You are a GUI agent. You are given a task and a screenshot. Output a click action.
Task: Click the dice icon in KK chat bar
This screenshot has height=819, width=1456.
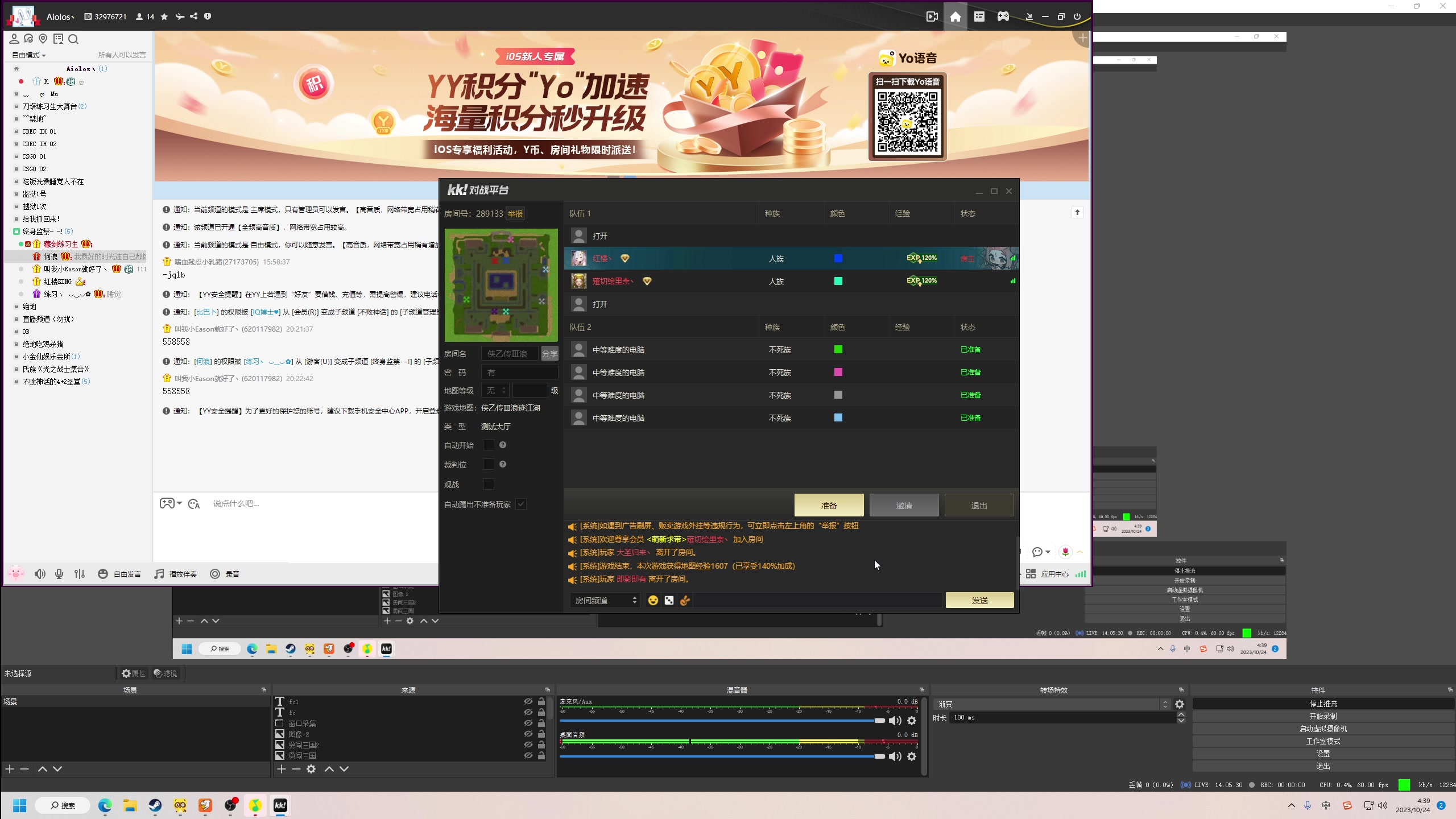click(x=669, y=601)
